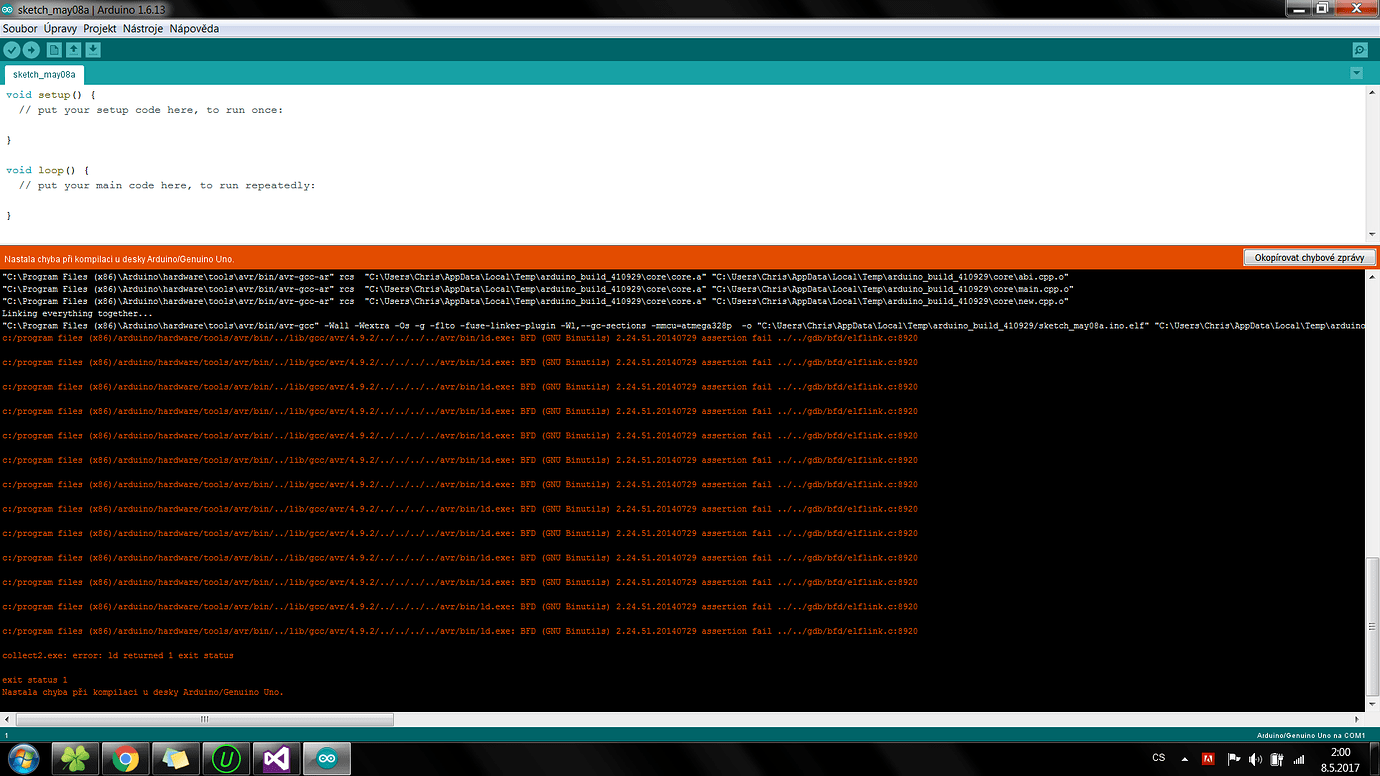Open the Nástroje menu
The image size is (1380, 776).
pos(142,28)
